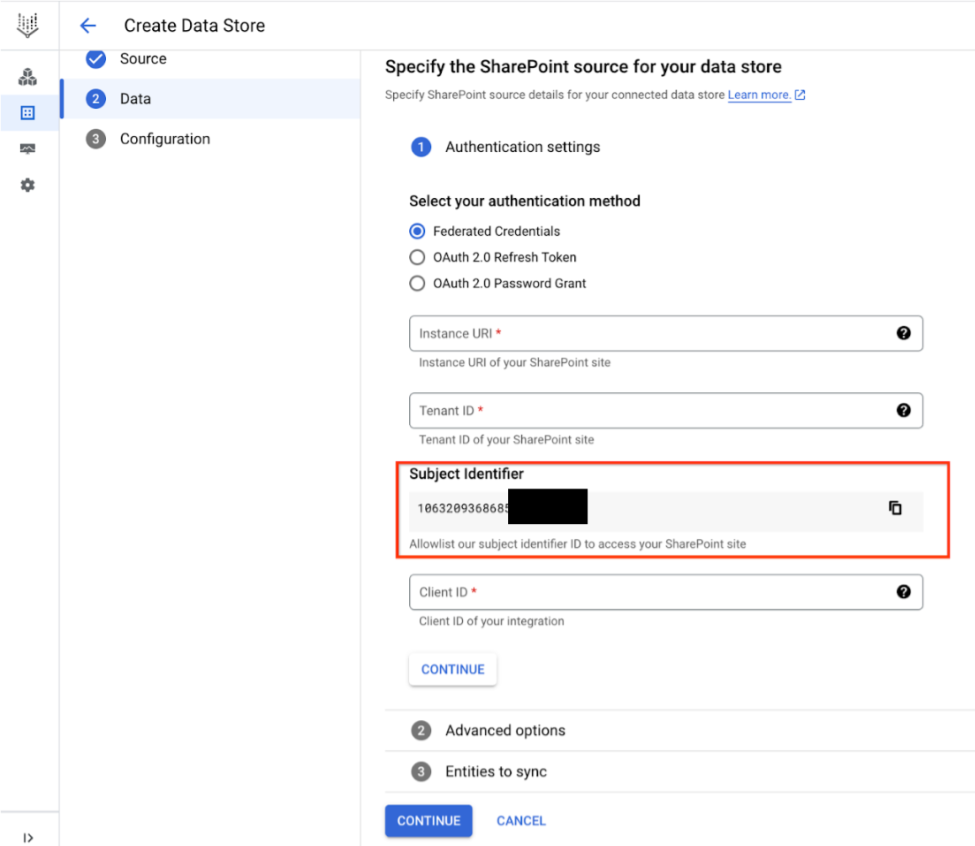Open the settings gear in sidebar
The width and height of the screenshot is (975, 846).
click(x=27, y=185)
